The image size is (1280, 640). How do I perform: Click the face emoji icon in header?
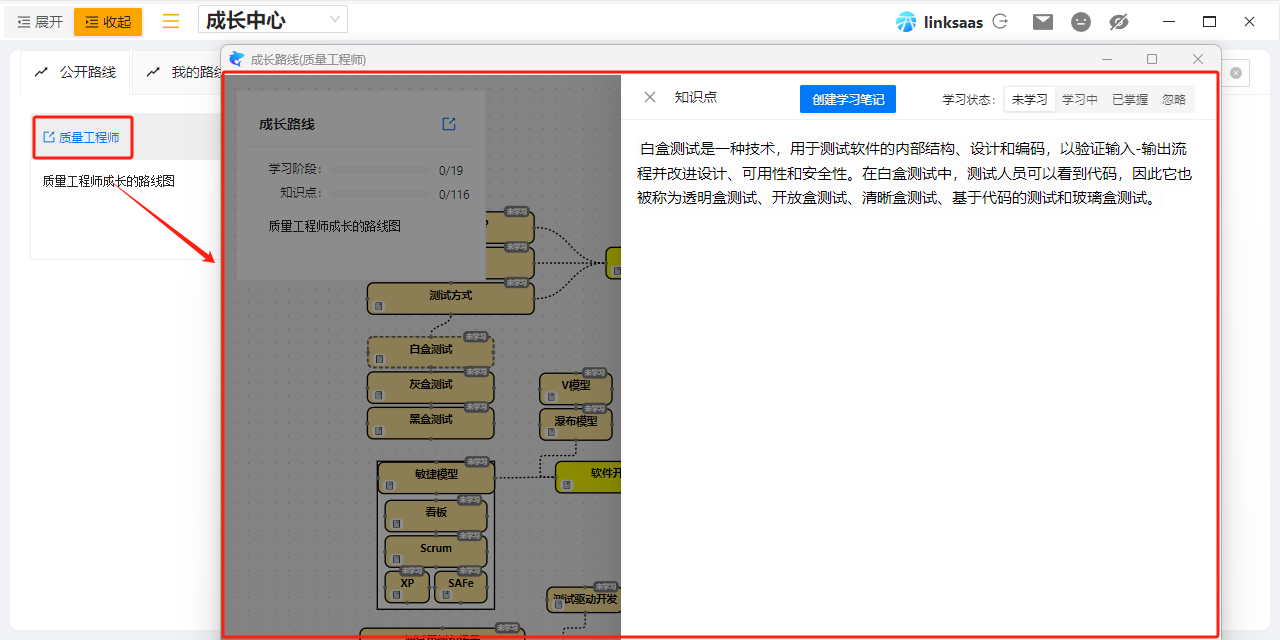point(1081,22)
